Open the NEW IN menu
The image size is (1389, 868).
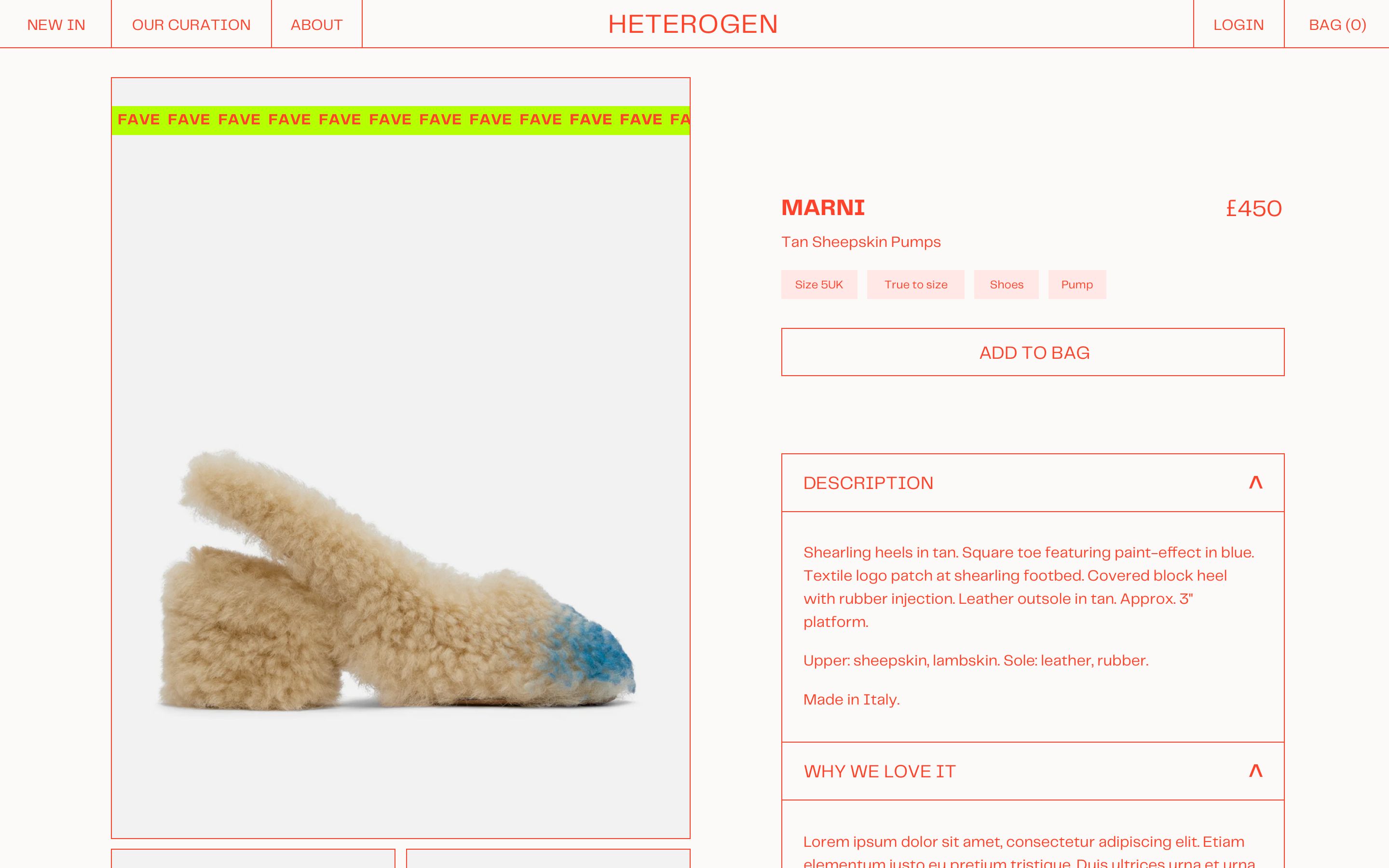pos(55,24)
